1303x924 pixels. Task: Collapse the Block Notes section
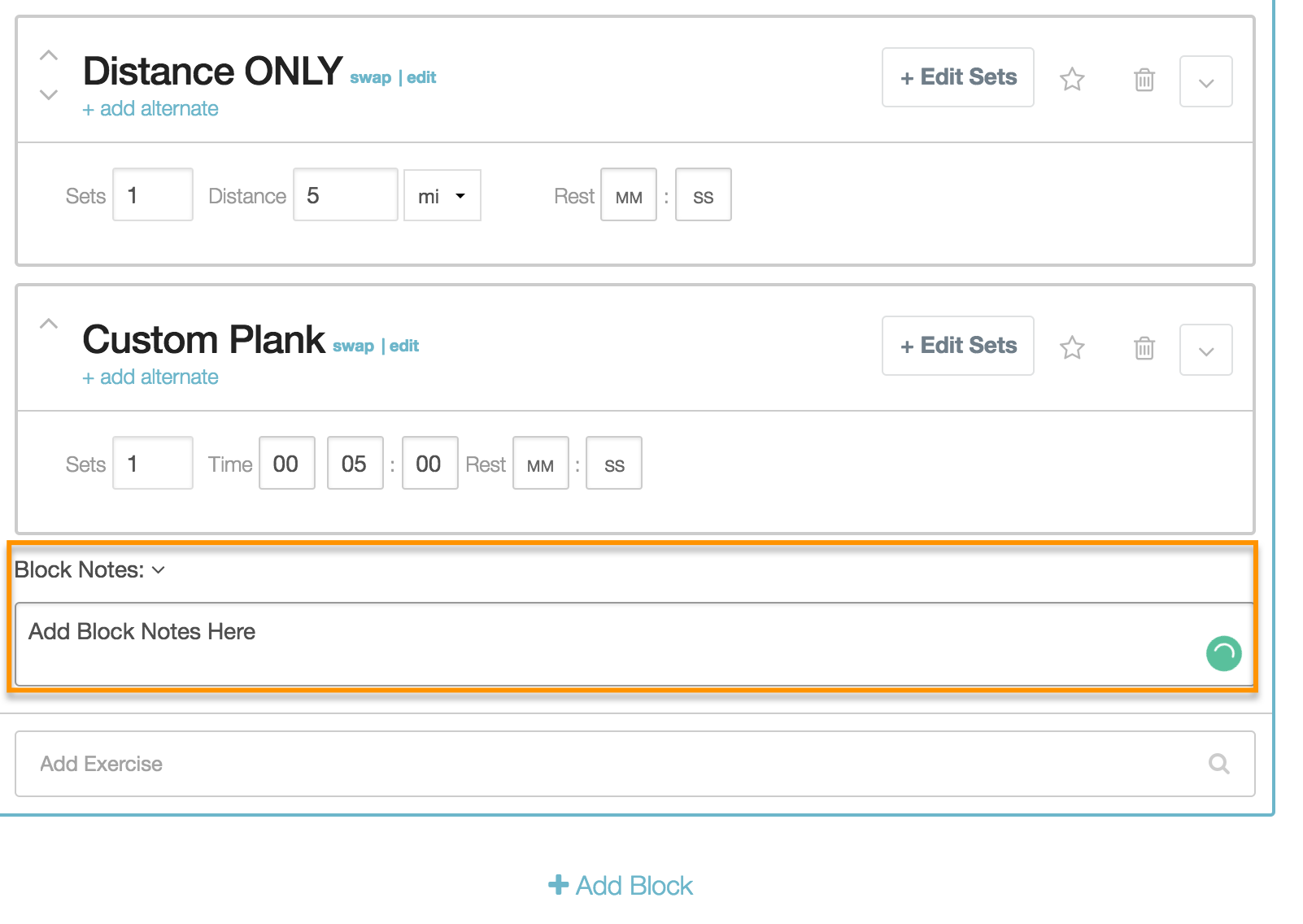159,570
